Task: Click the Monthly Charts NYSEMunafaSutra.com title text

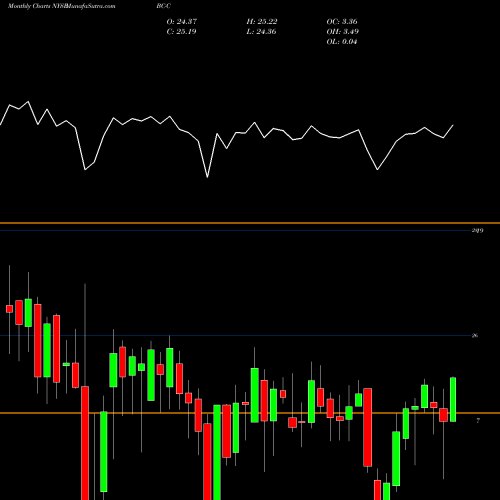Action: pos(61,6)
